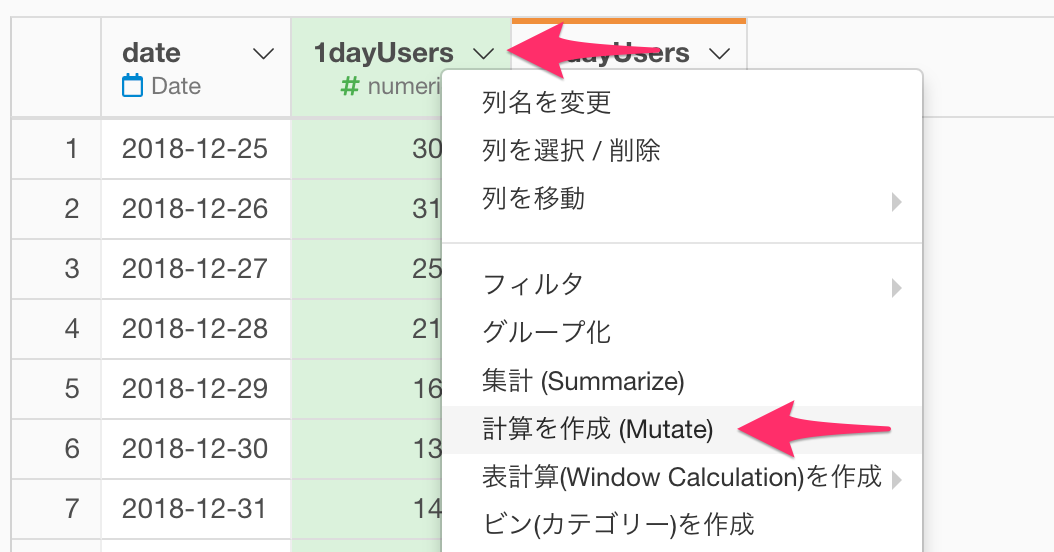Select the 1dayUsers column header name
Image resolution: width=1054 pixels, height=552 pixels.
pyautogui.click(x=383, y=53)
